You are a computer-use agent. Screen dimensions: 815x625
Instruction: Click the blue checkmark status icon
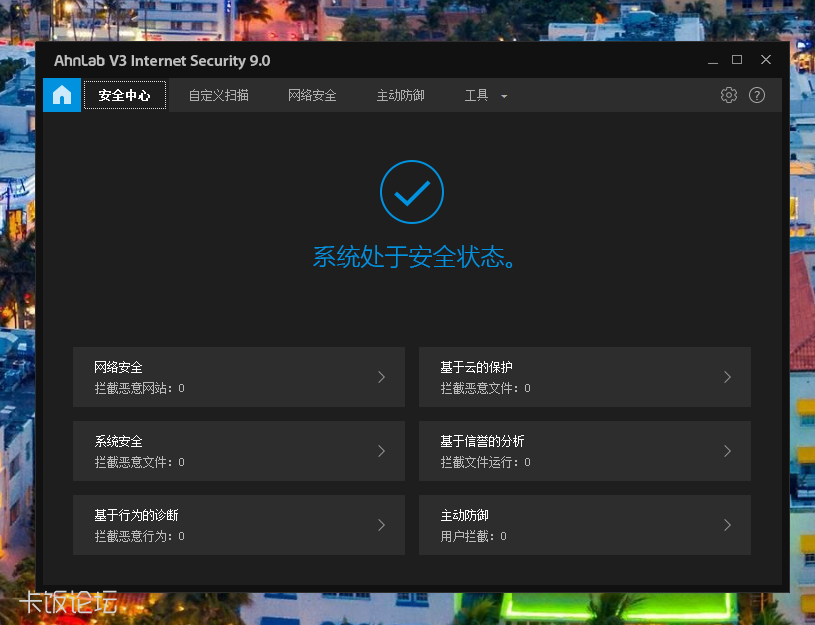click(x=411, y=192)
